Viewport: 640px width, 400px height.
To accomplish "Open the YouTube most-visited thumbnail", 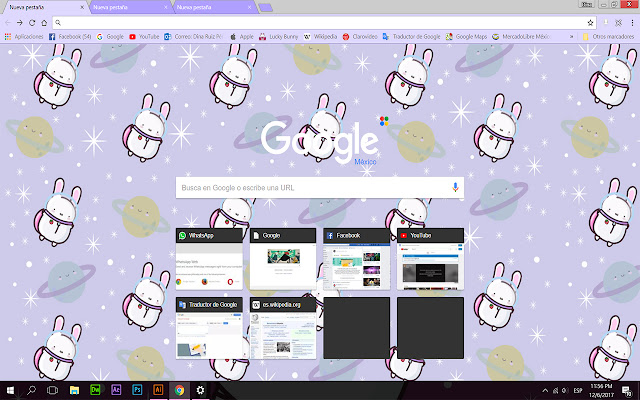I will (430, 259).
